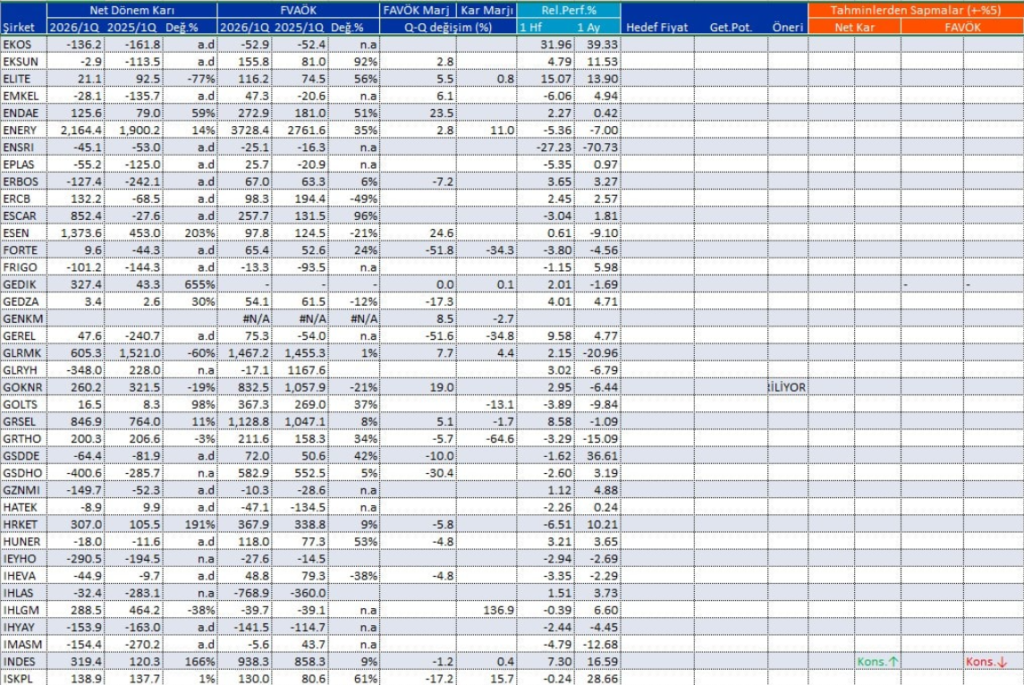Click INDES change value 166%
The height and width of the screenshot is (685, 1024).
(200, 661)
